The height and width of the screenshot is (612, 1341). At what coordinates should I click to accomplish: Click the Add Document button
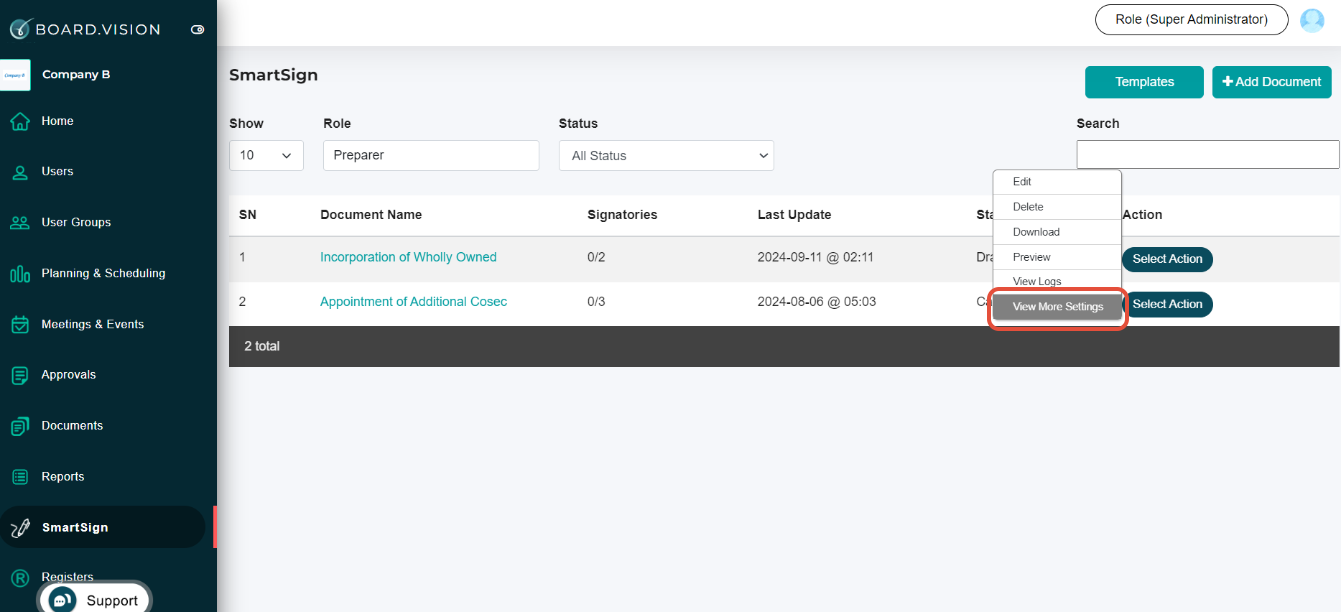coord(1272,82)
